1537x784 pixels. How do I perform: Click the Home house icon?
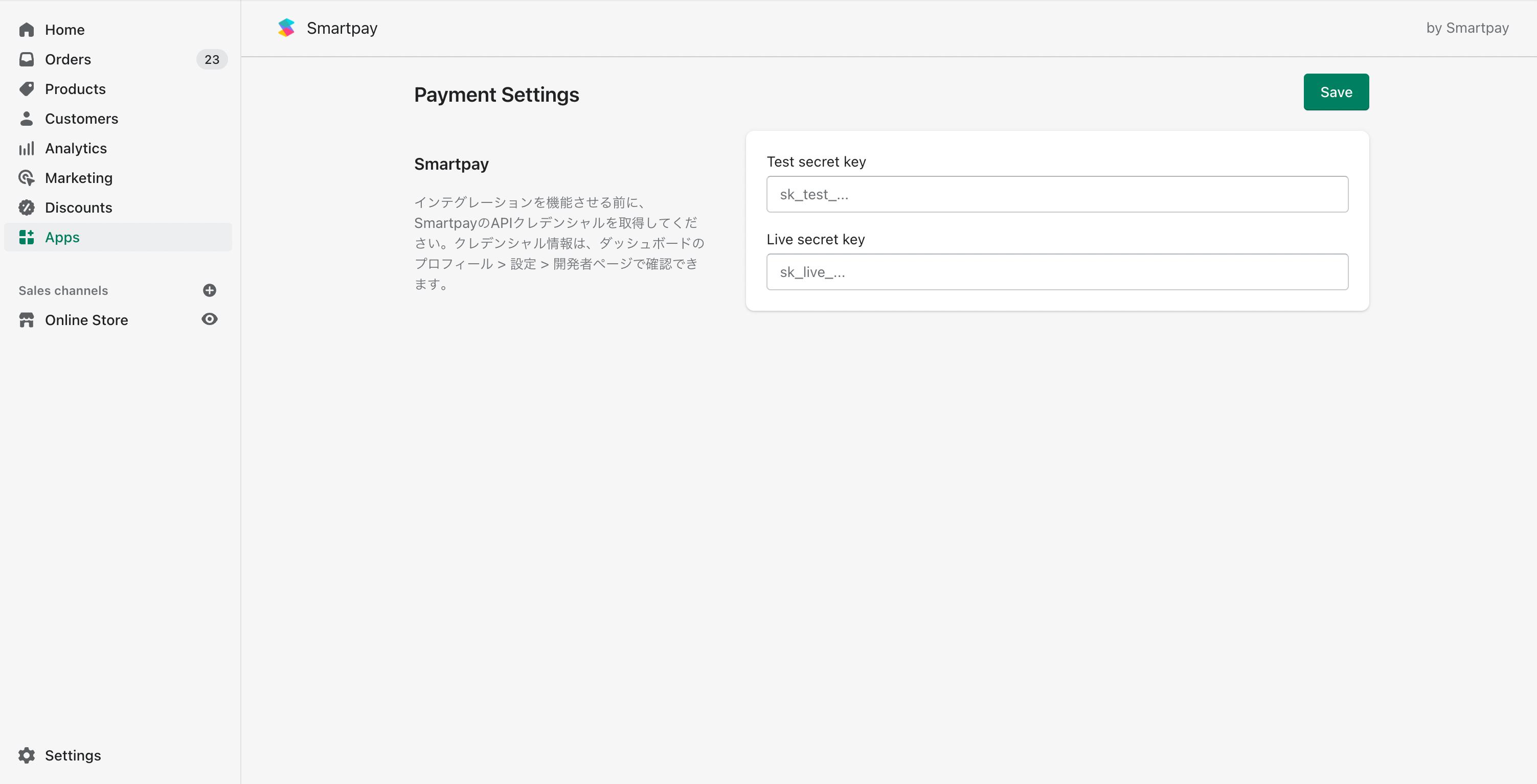[x=26, y=30]
